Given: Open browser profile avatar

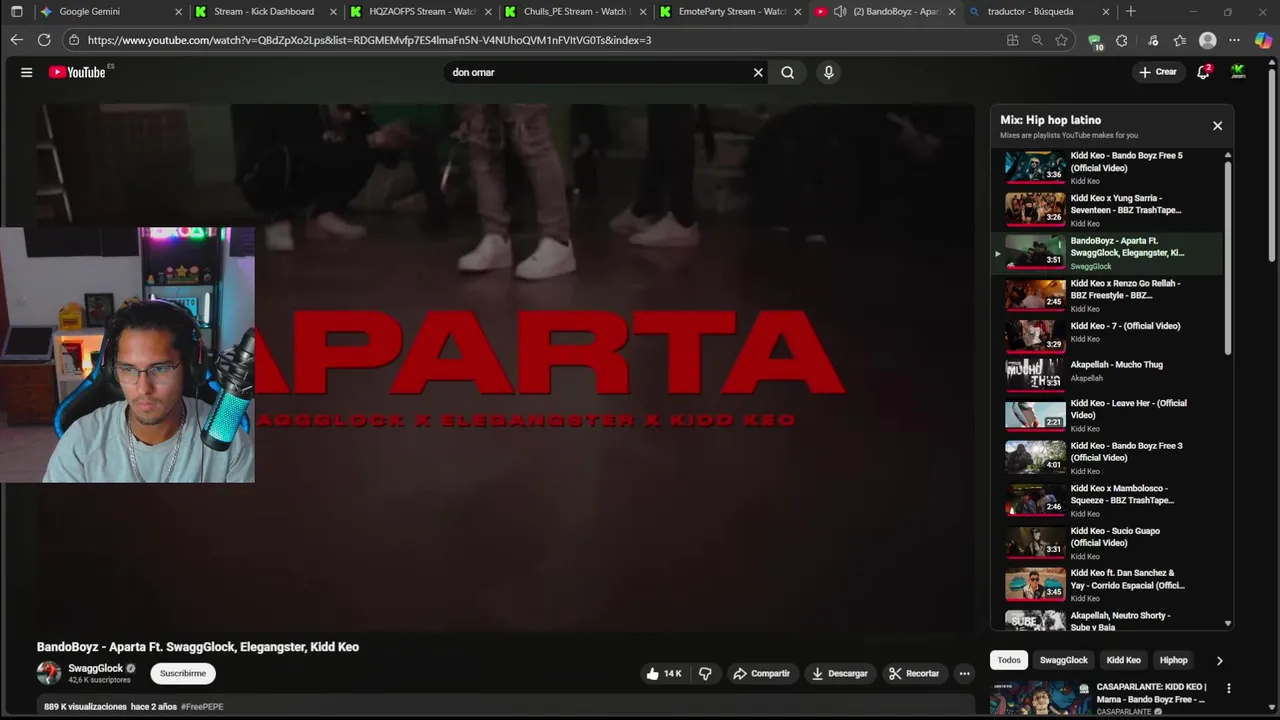Looking at the screenshot, I should (1208, 40).
